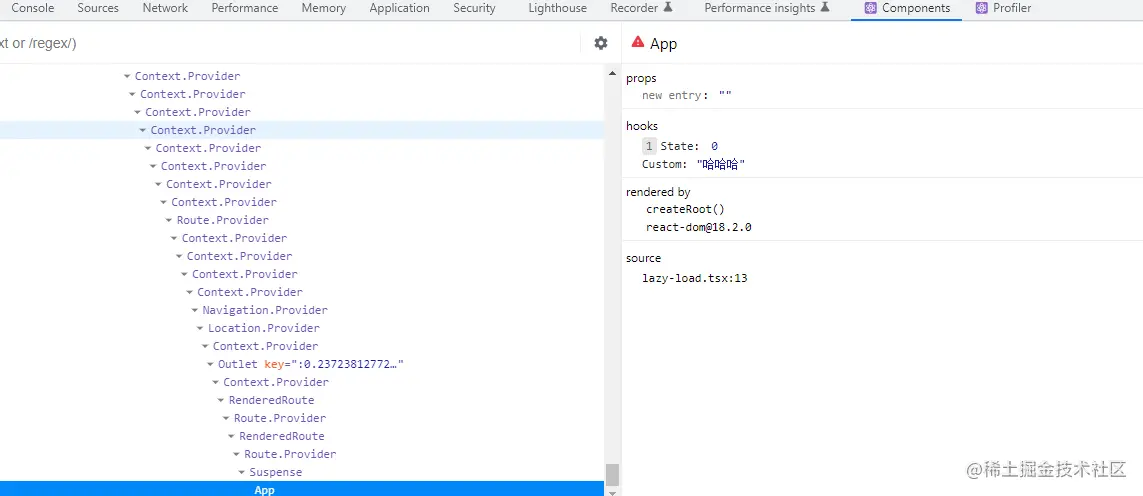Click the React icon on Components tab
The image size is (1143, 496).
(868, 8)
